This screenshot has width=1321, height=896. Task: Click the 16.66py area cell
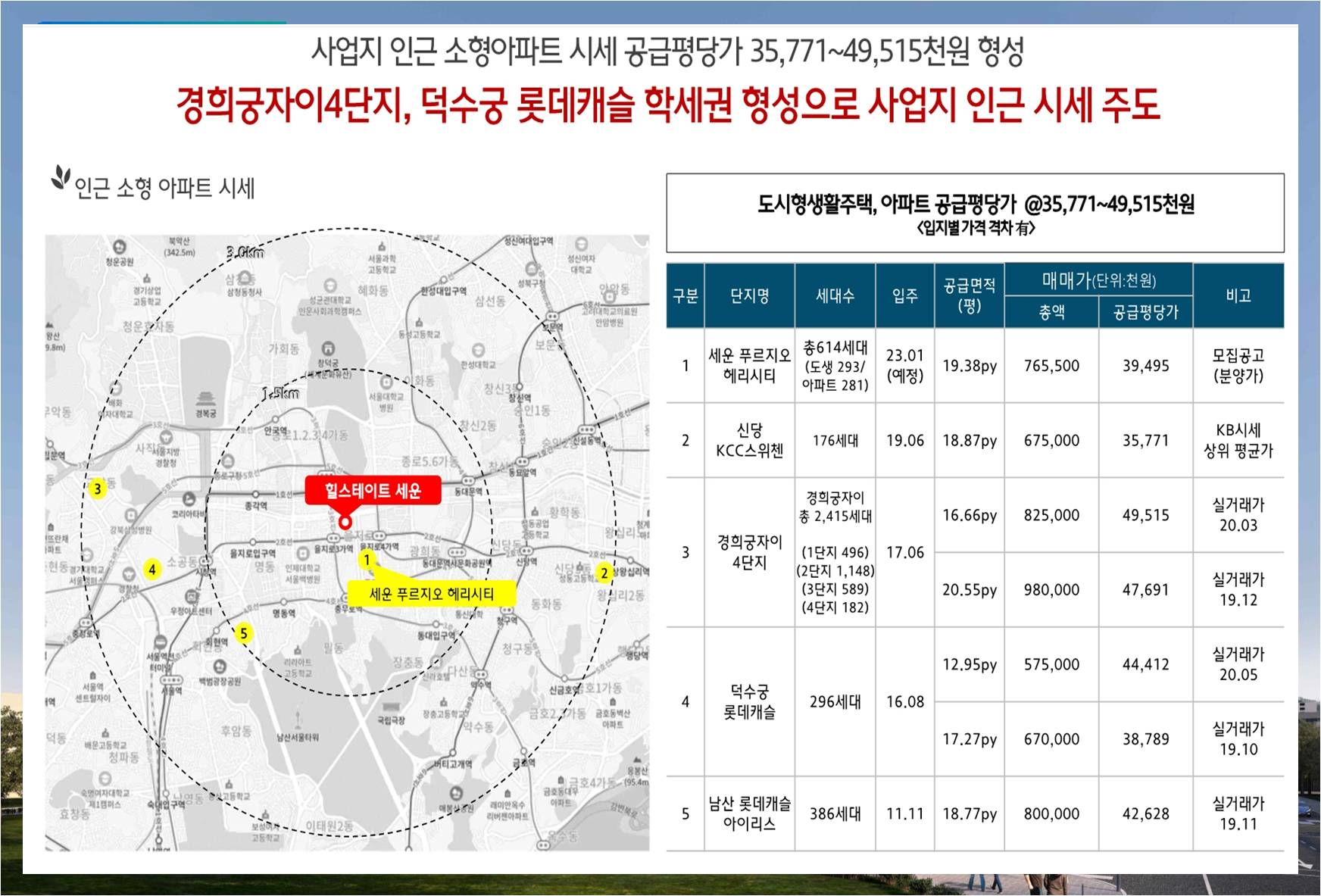(970, 515)
